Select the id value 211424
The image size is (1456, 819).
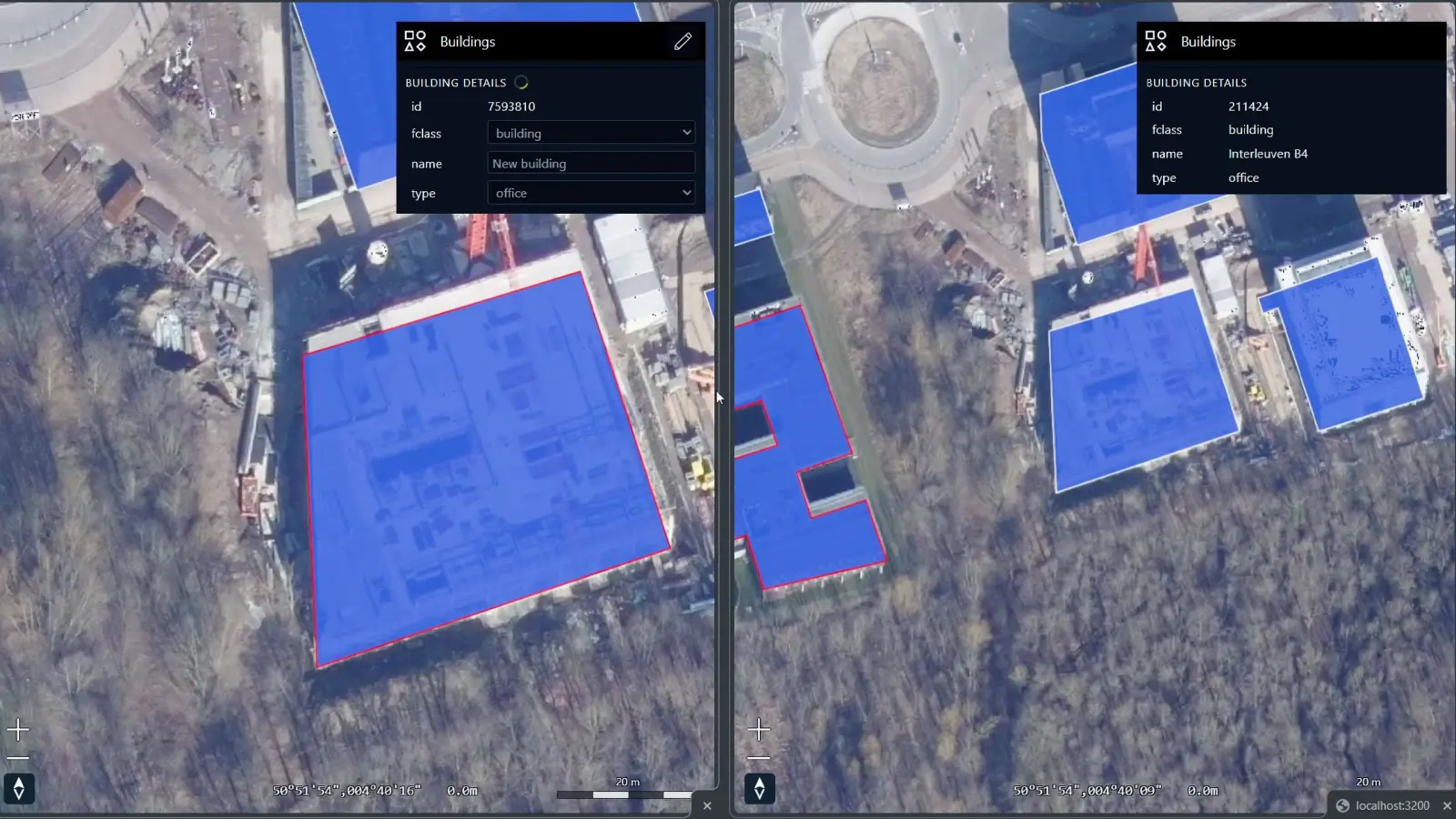(x=1249, y=106)
